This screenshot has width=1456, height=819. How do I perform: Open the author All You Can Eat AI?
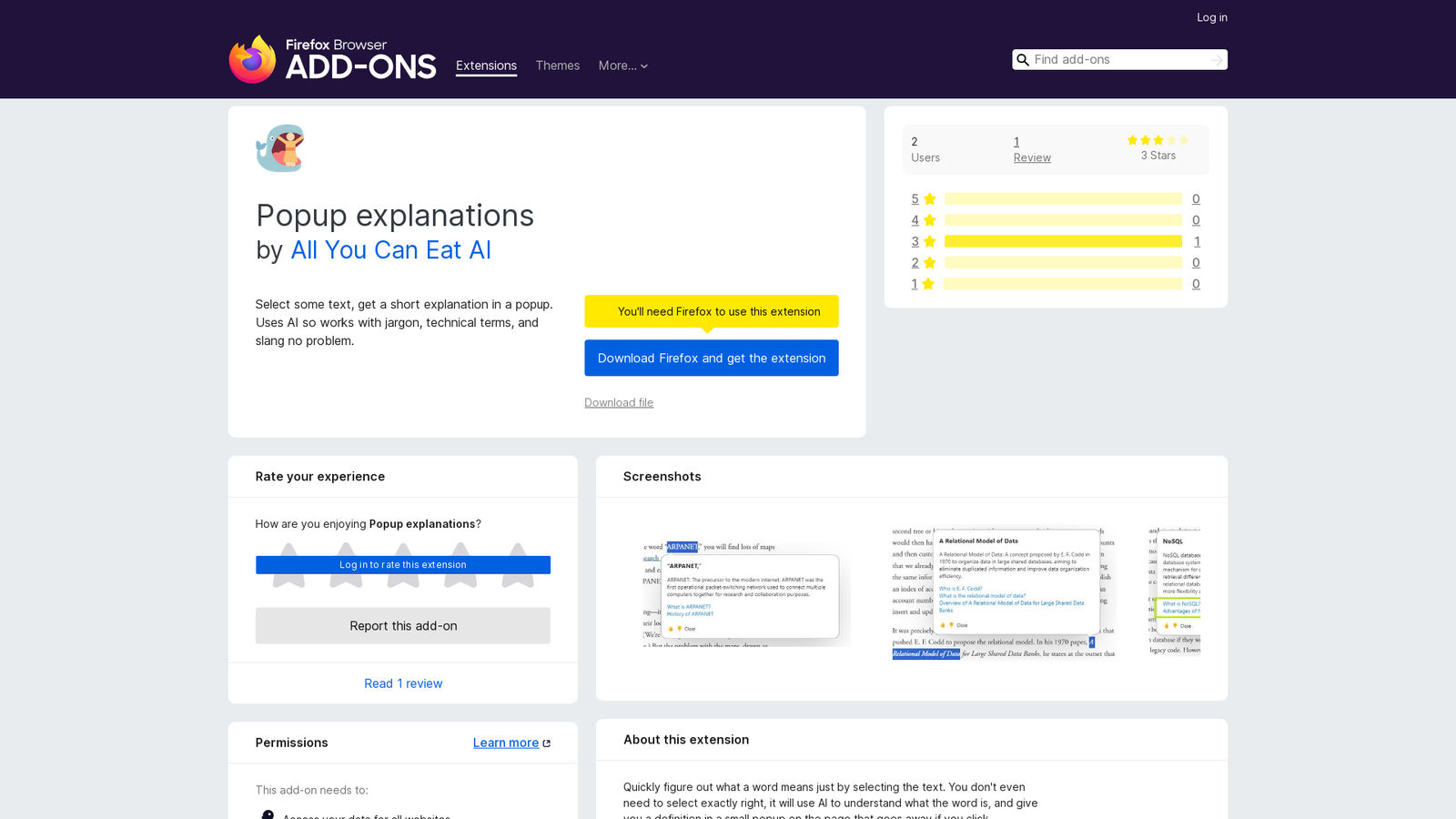coord(390,250)
